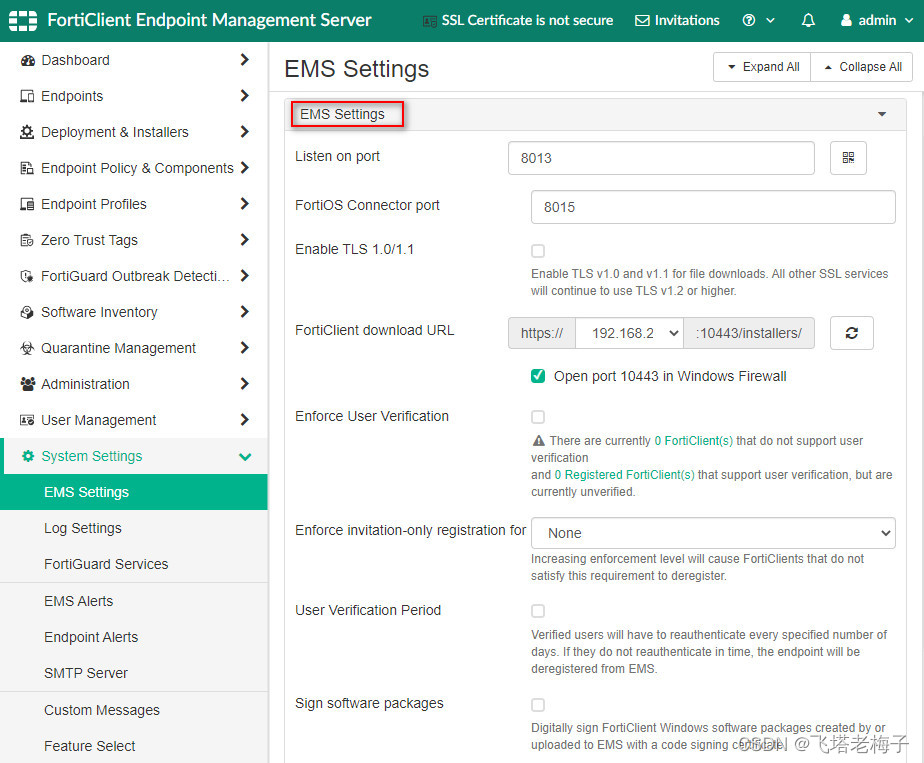This screenshot has width=924, height=763.
Task: Click the EMS Settings section header
Action: [x=595, y=114]
